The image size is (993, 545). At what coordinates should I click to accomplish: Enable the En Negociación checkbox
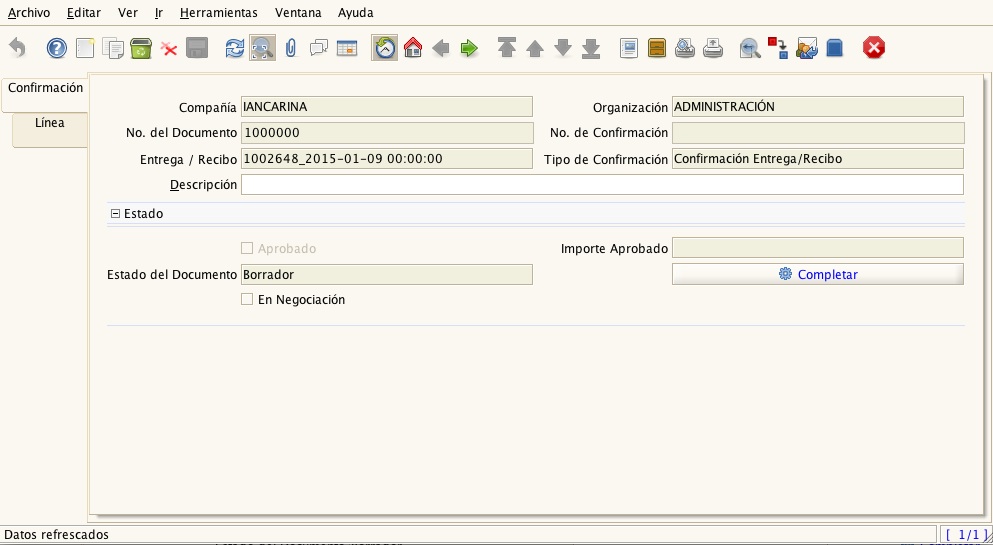tap(247, 299)
